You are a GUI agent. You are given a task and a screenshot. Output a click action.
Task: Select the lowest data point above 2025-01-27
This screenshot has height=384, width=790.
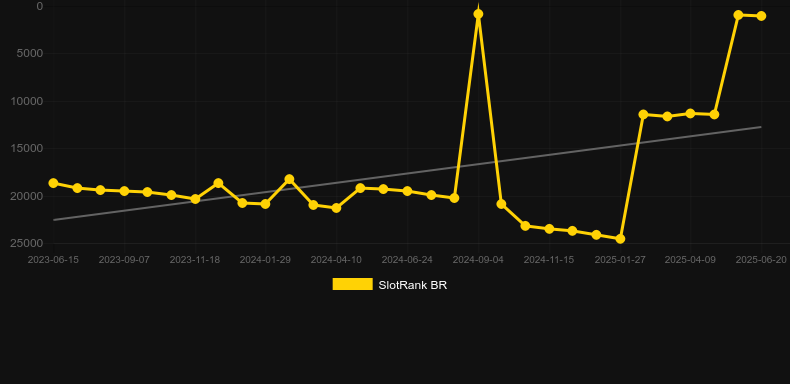tap(620, 239)
